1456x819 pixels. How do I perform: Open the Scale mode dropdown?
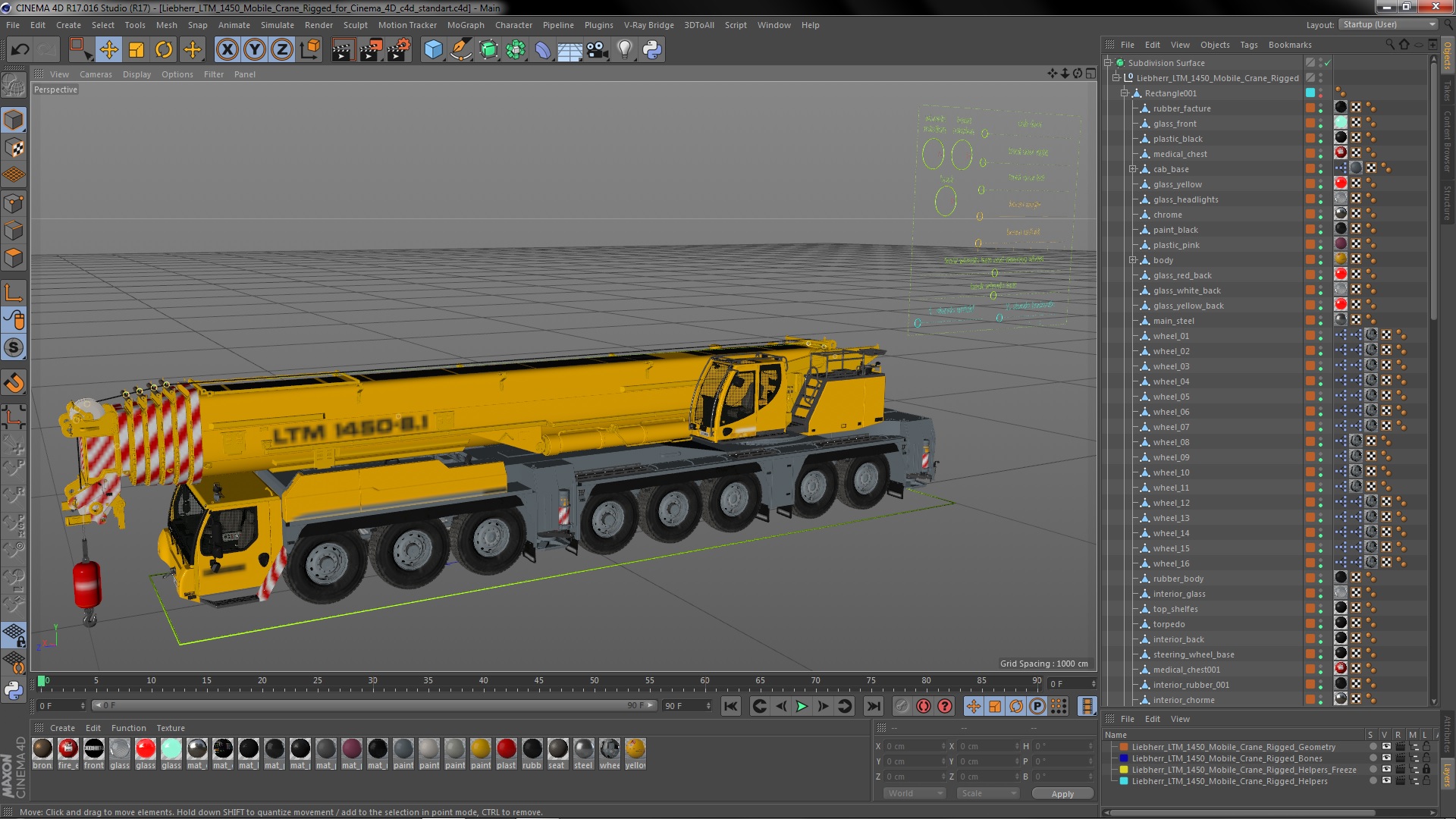click(x=987, y=793)
